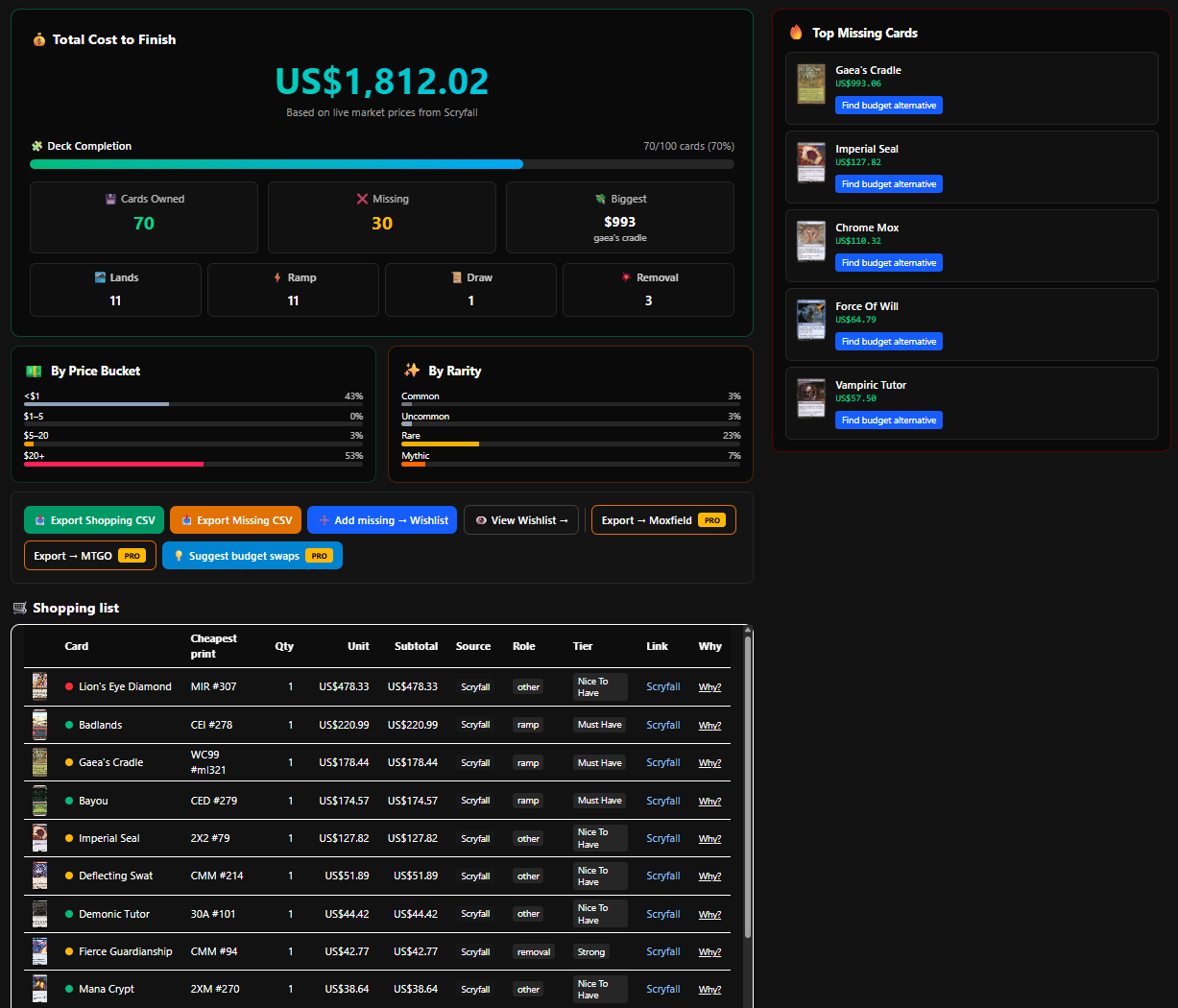Click the recycle icon next to Deck Completion
Image resolution: width=1178 pixels, height=1008 pixels.
pyautogui.click(x=38, y=146)
